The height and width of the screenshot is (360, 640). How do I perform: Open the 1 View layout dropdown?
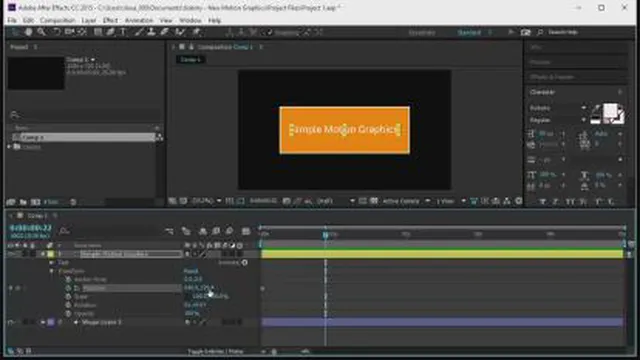[x=450, y=201]
